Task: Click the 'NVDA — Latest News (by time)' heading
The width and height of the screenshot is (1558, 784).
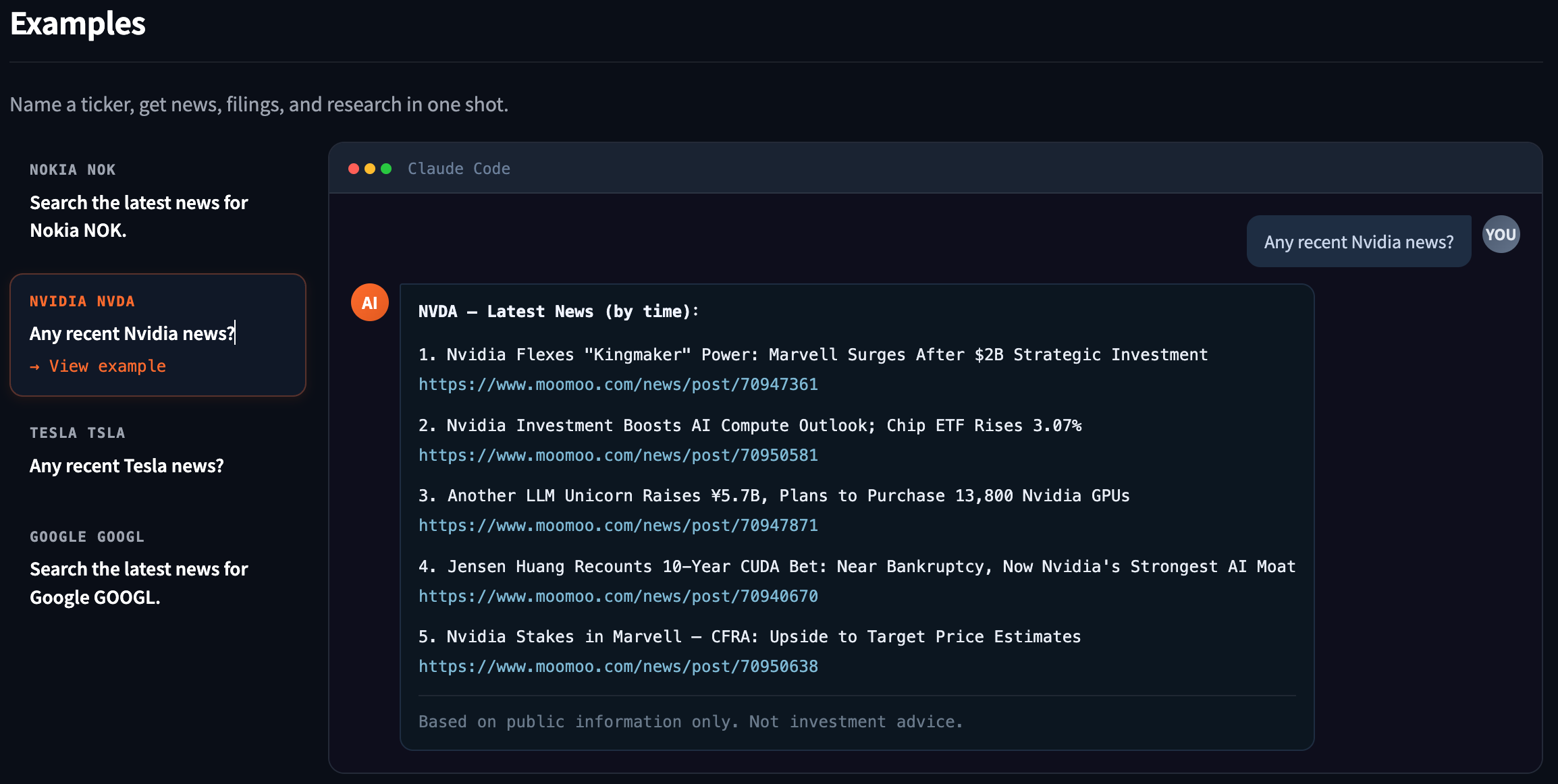Action: 559,312
